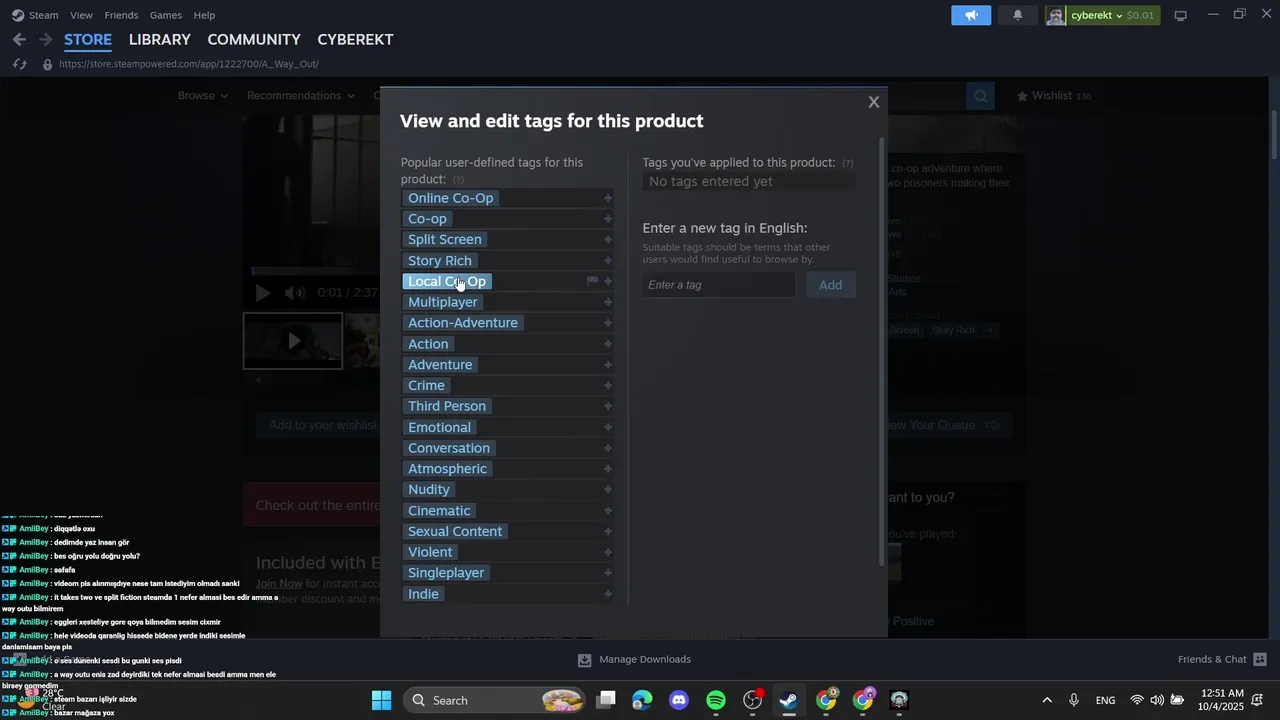Apply the Co-op tag with its plus

608,219
